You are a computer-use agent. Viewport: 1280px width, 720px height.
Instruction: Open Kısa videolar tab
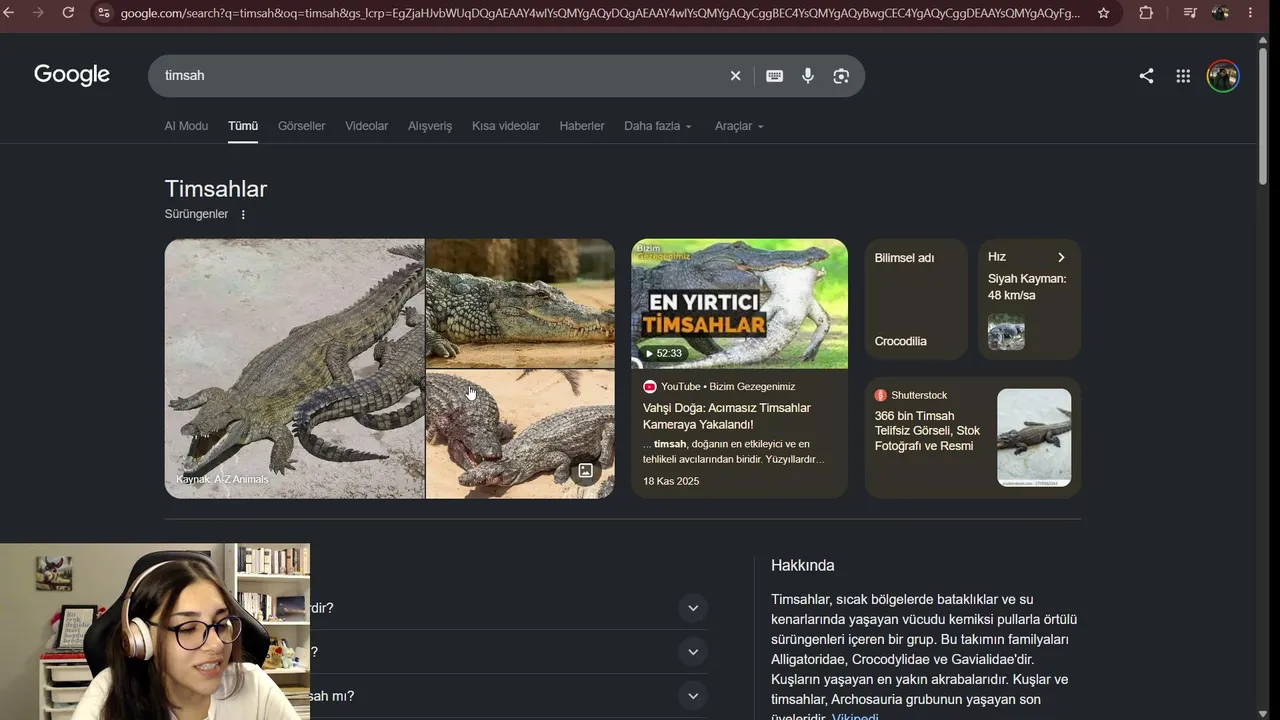(x=505, y=126)
